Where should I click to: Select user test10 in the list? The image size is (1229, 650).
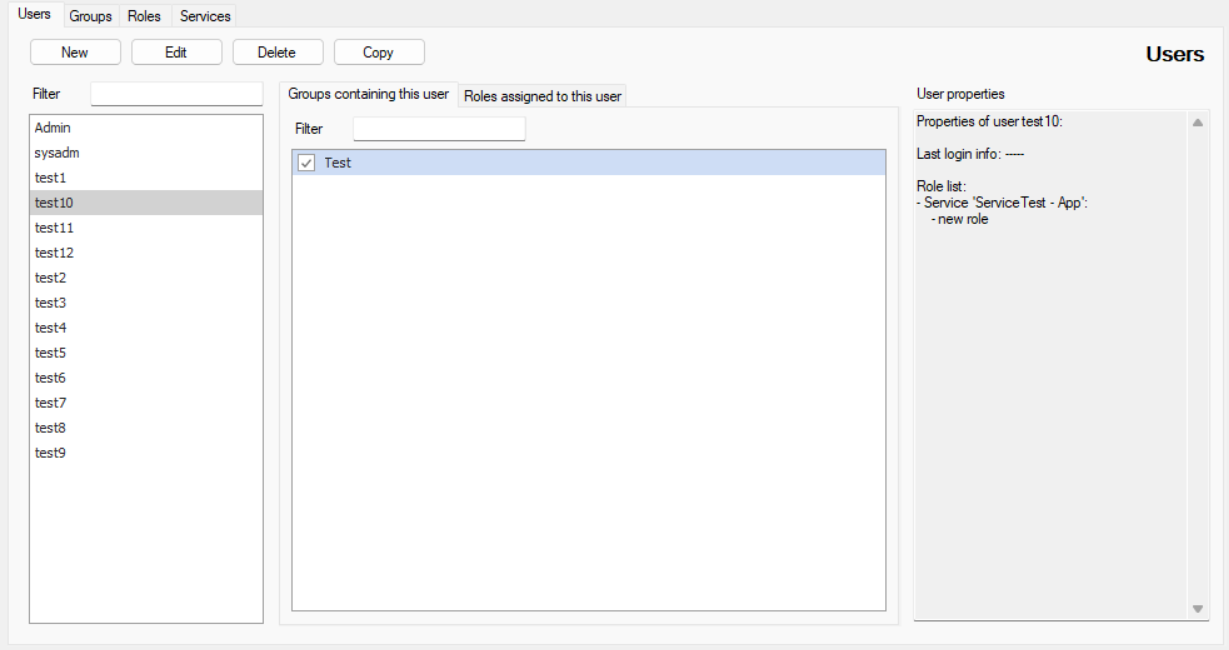tap(146, 203)
